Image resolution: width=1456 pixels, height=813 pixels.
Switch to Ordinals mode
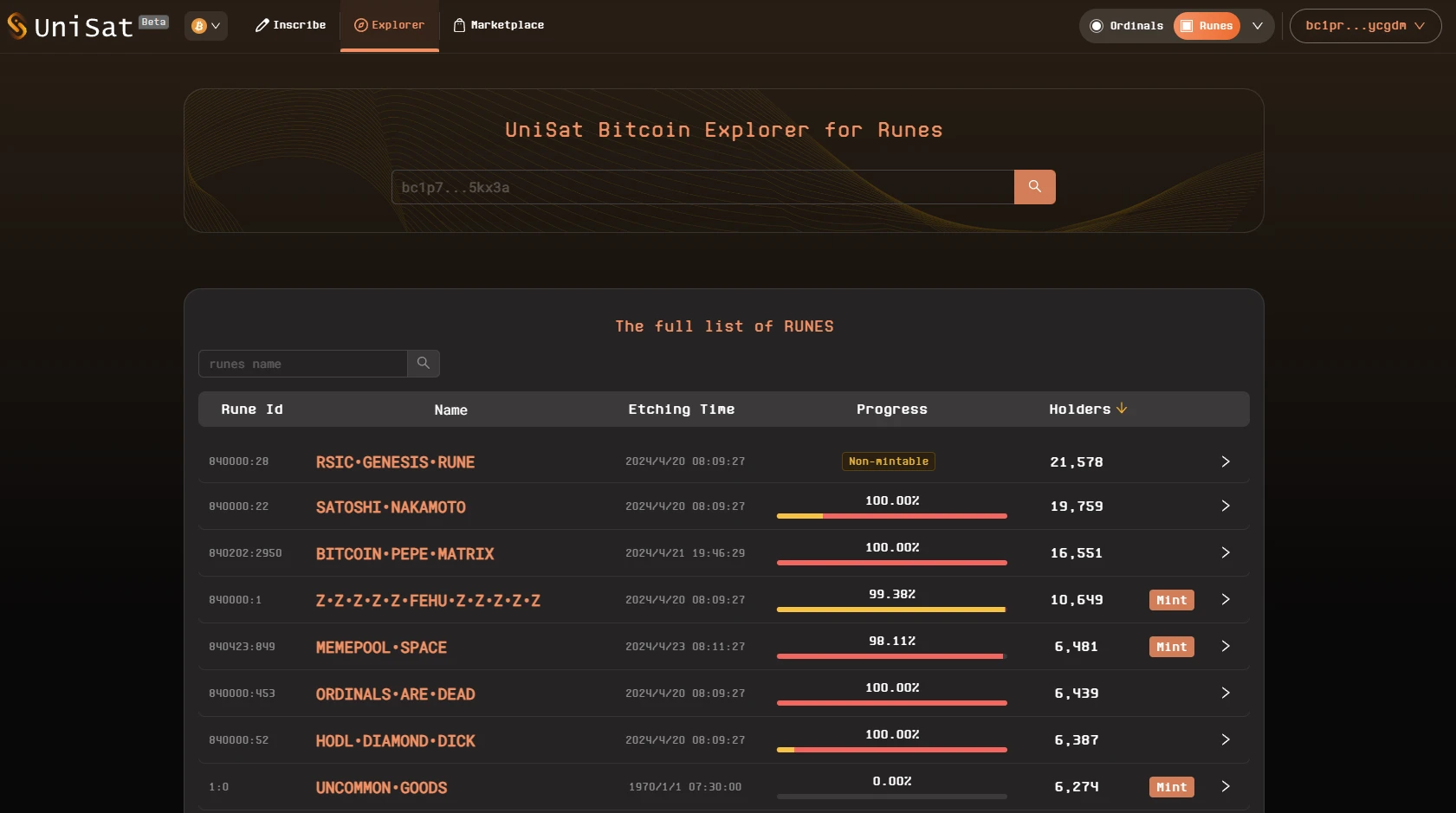coord(1127,26)
